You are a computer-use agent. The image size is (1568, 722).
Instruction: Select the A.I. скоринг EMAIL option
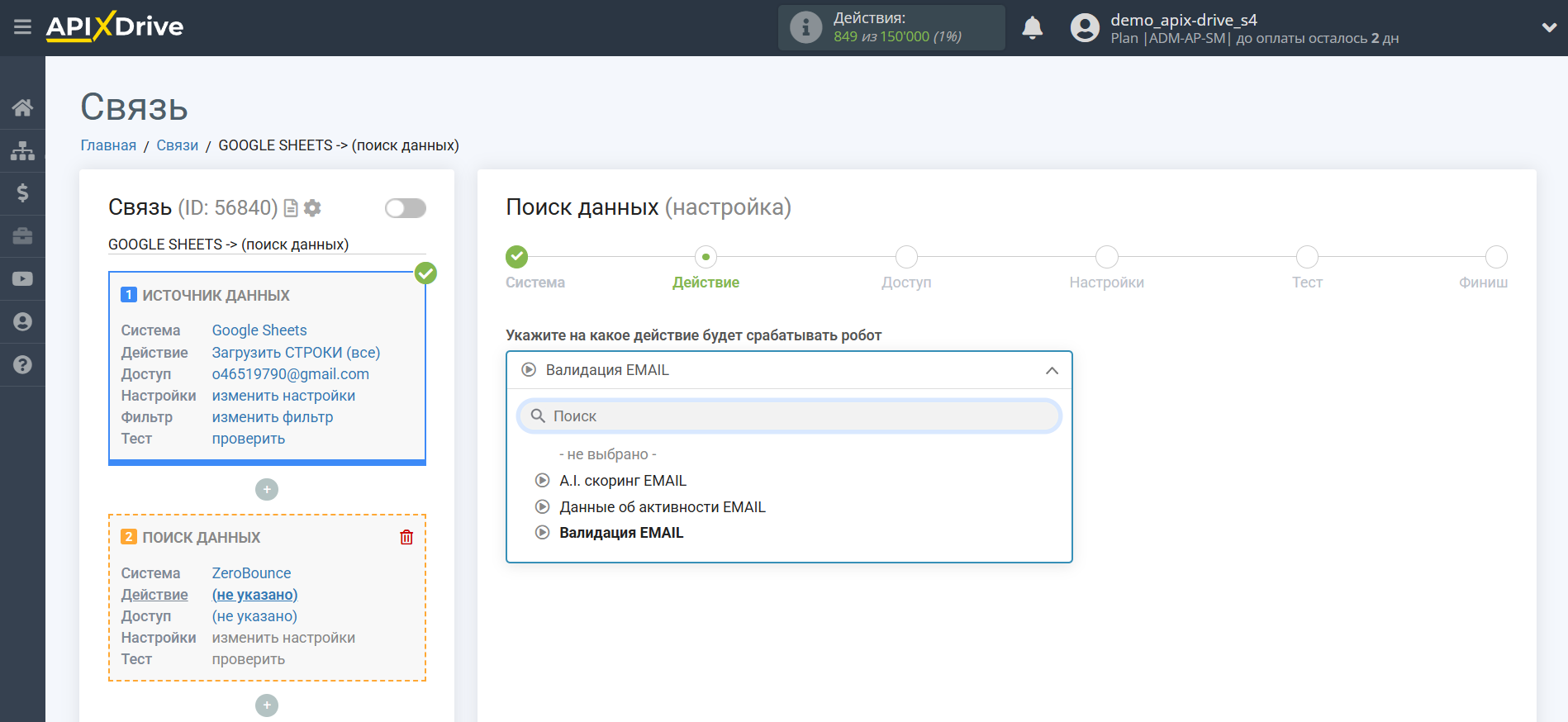[622, 481]
